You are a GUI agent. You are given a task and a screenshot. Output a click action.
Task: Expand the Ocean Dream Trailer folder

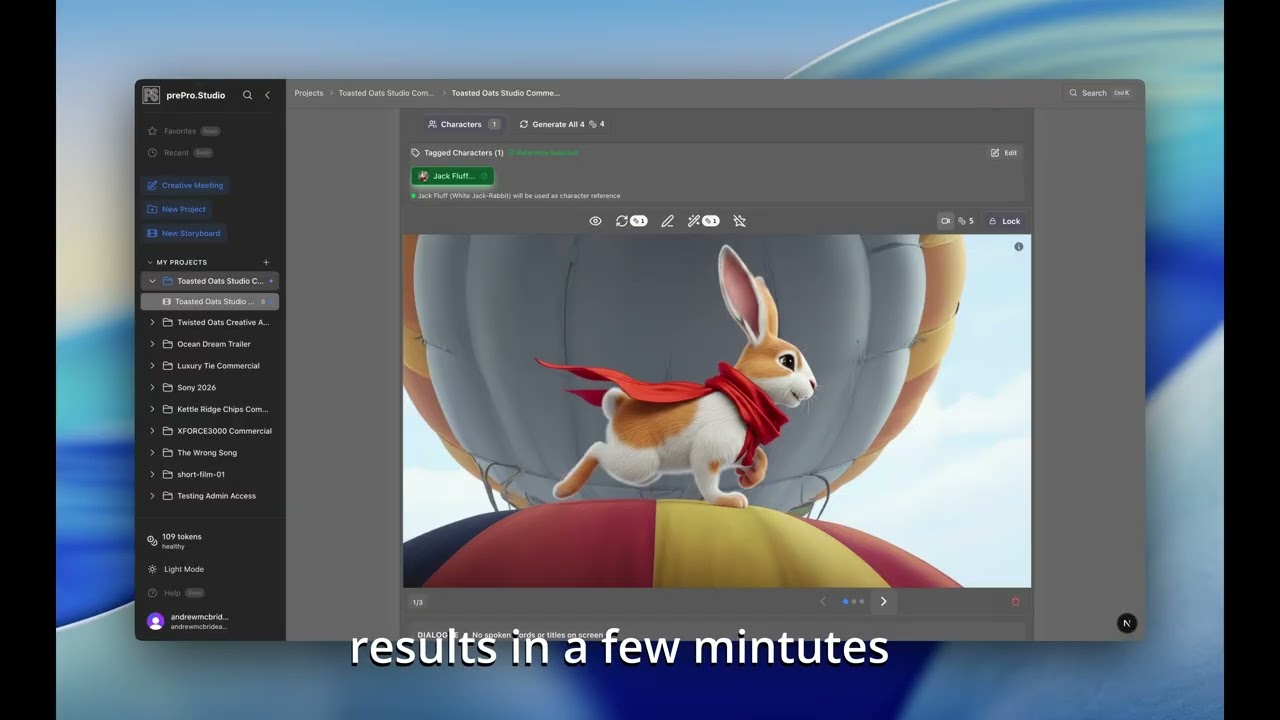(x=152, y=344)
